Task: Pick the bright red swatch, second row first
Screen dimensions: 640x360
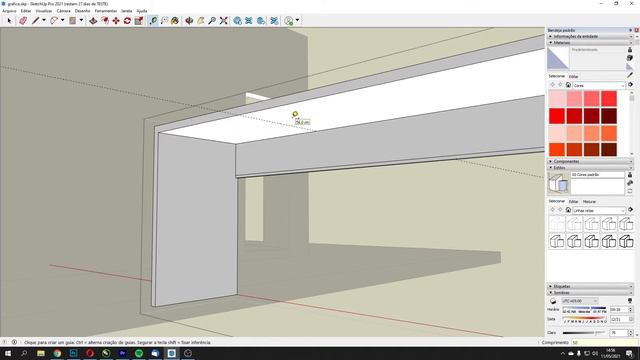Action: point(557,116)
